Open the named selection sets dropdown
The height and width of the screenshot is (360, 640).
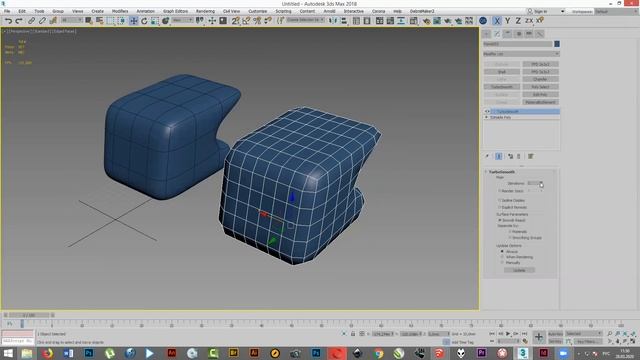305,20
